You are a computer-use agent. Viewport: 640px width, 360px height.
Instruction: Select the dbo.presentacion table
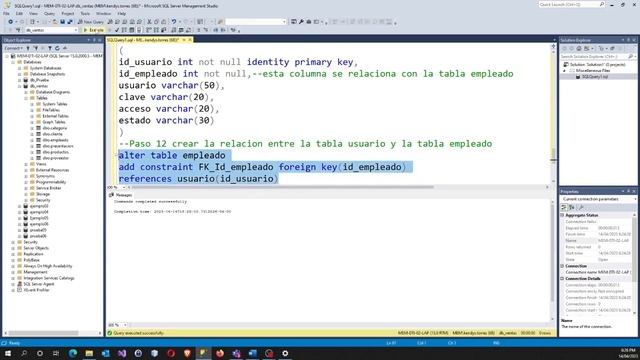(x=58, y=146)
